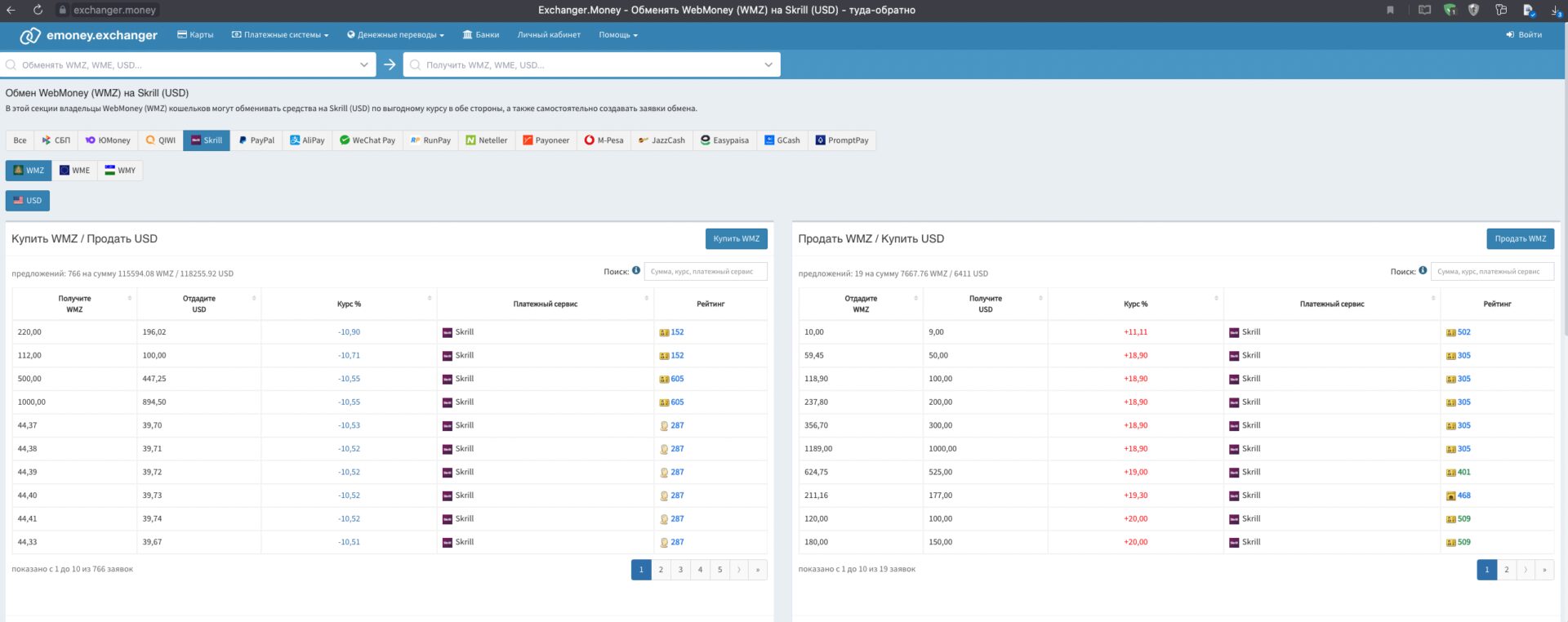
Task: Select the WMY currency filter
Action: pos(120,171)
